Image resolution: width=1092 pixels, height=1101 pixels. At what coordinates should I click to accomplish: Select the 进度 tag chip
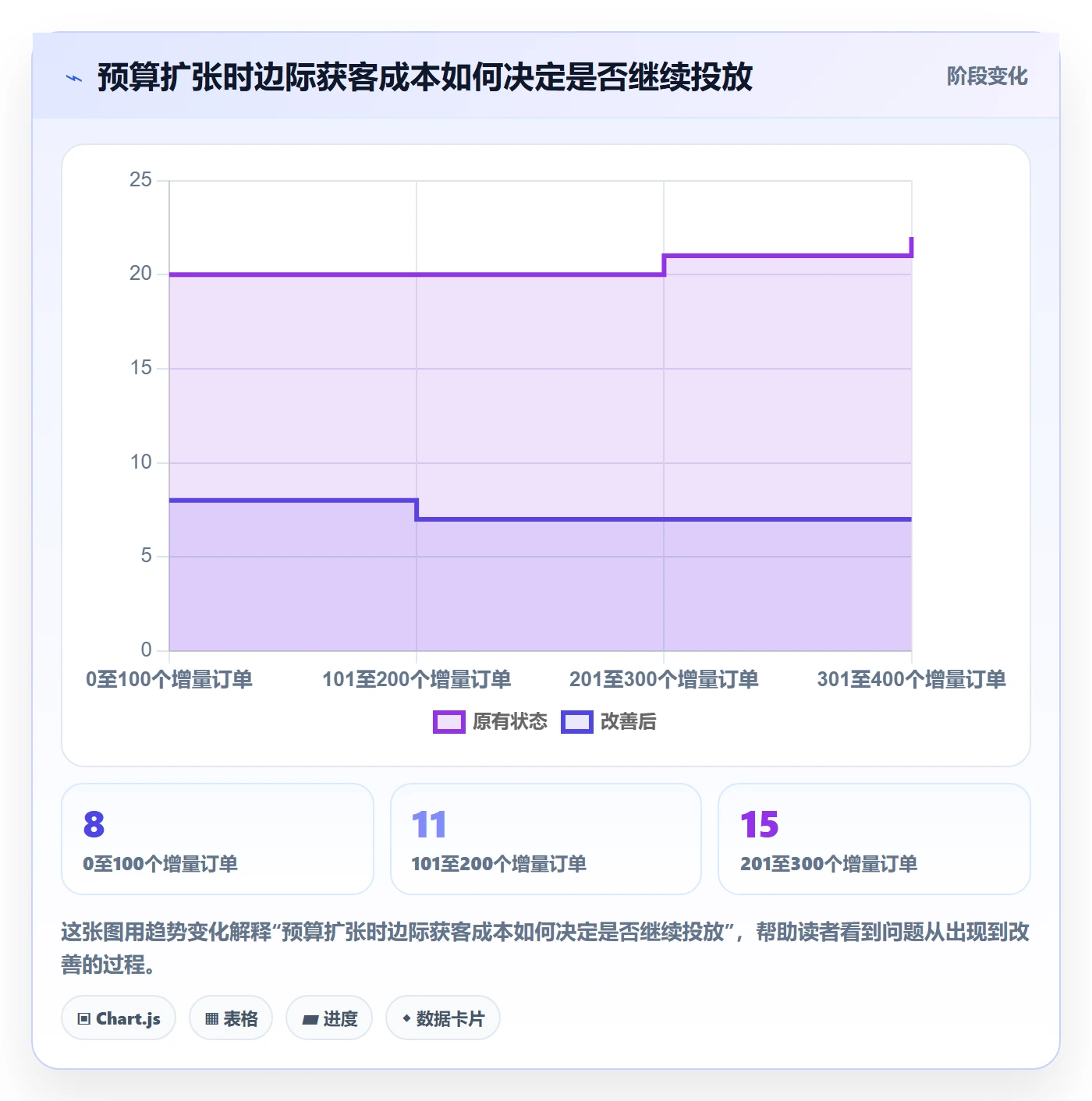[329, 1018]
